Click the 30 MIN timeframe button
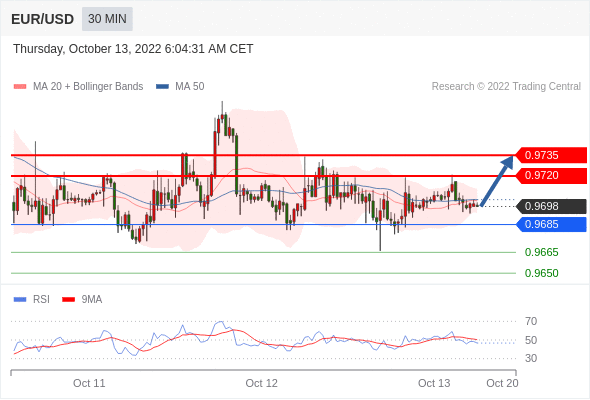 (107, 18)
